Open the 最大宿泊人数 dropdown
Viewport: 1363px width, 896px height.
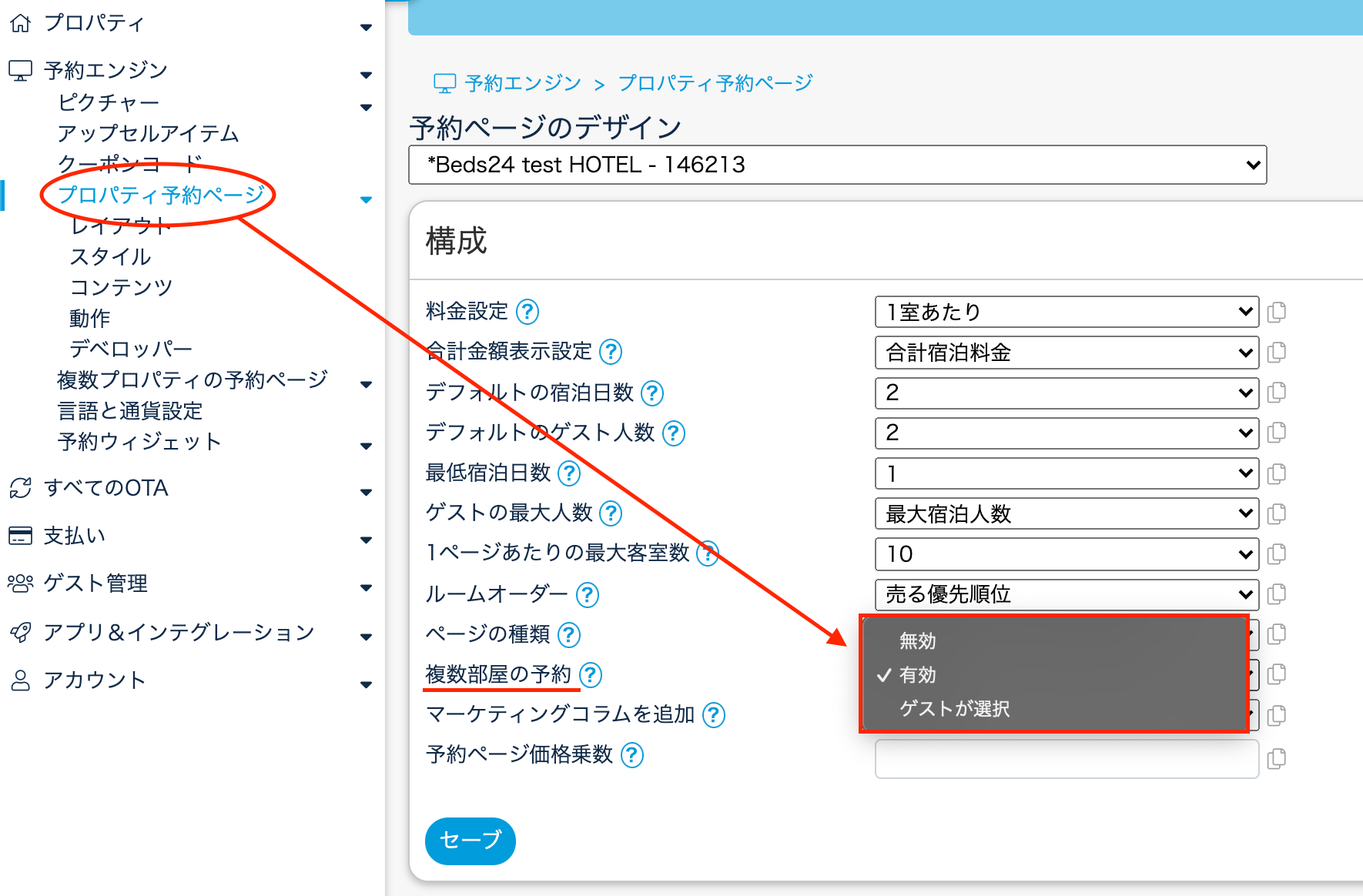pos(1067,513)
